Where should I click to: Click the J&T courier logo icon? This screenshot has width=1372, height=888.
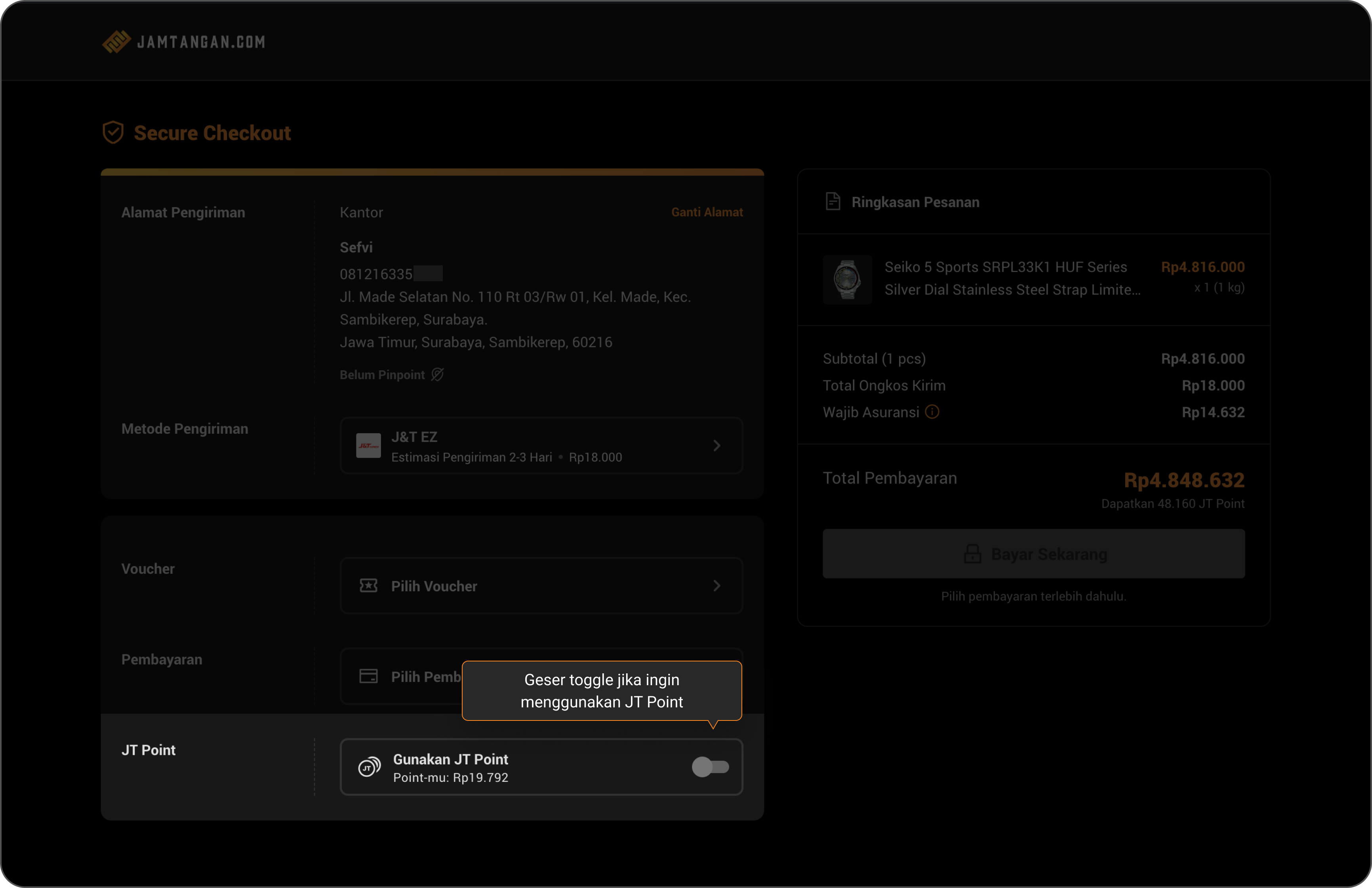(x=368, y=446)
